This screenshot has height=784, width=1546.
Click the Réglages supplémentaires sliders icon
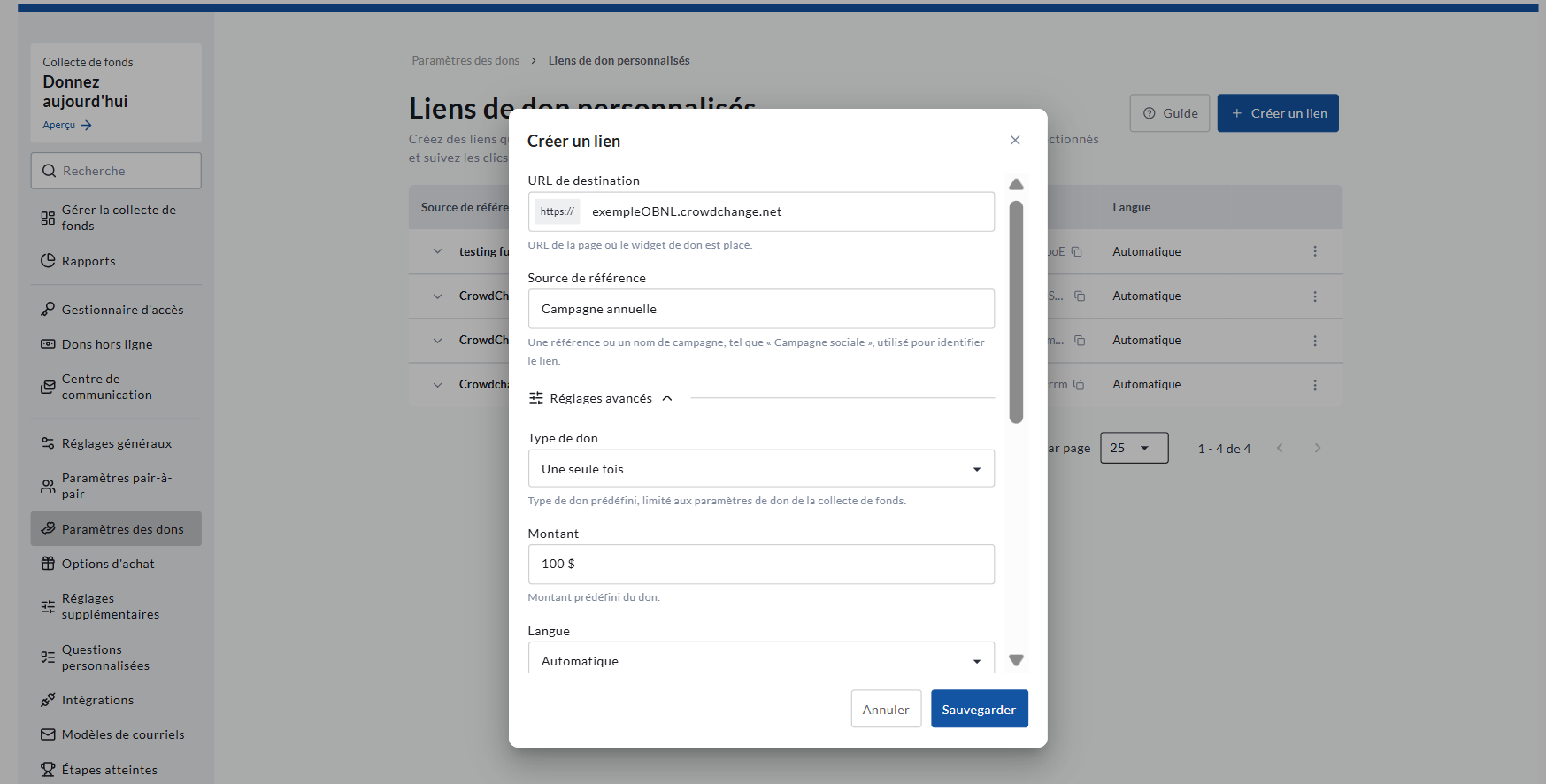coord(48,606)
